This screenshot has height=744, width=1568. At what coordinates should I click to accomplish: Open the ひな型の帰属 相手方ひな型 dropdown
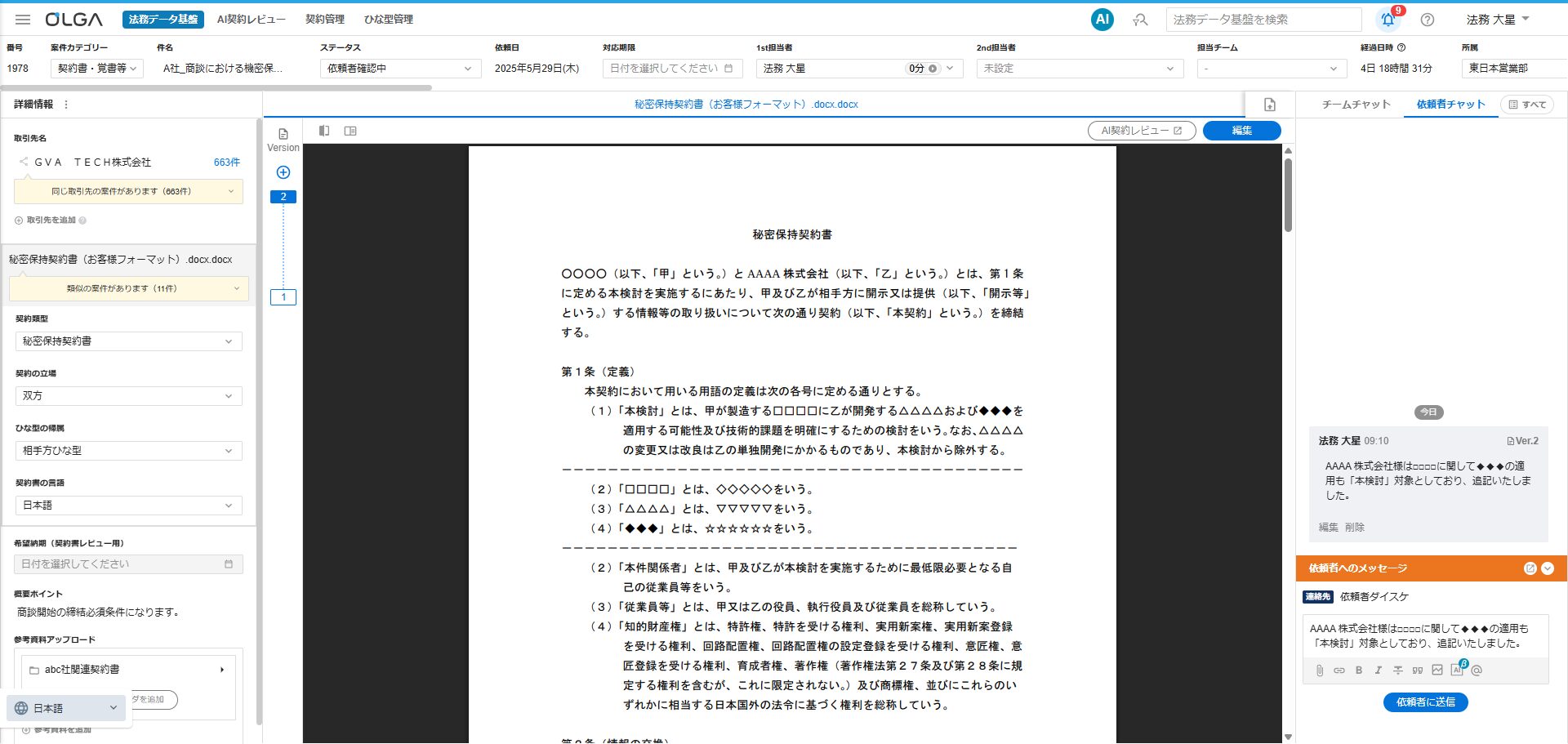pyautogui.click(x=129, y=451)
